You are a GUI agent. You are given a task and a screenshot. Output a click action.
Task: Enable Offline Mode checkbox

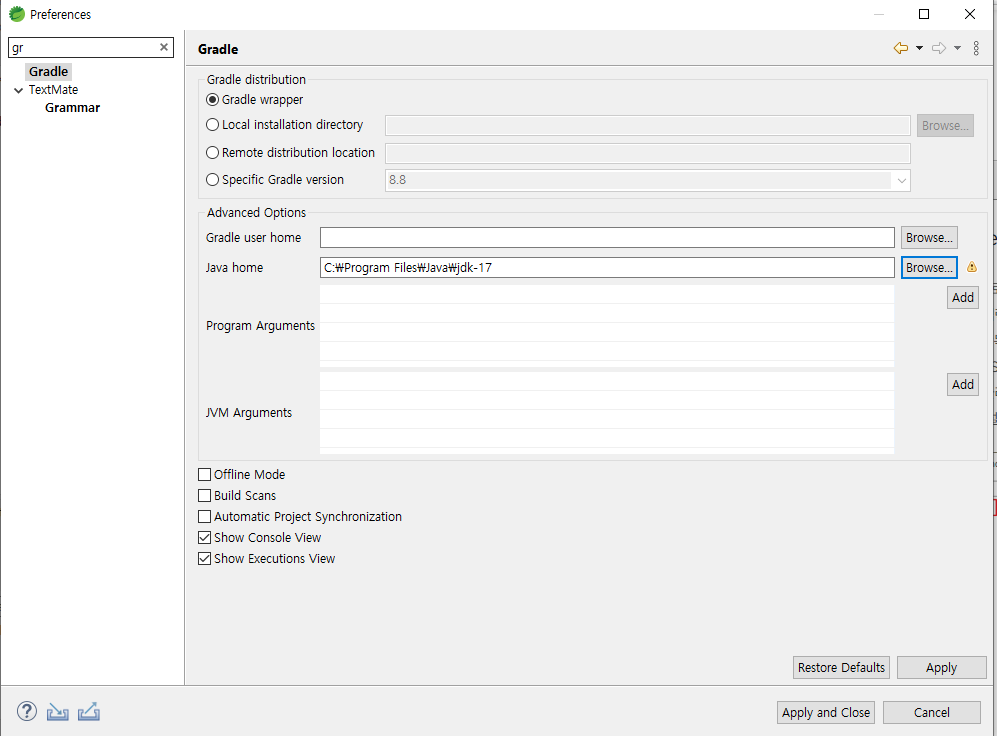pos(204,475)
